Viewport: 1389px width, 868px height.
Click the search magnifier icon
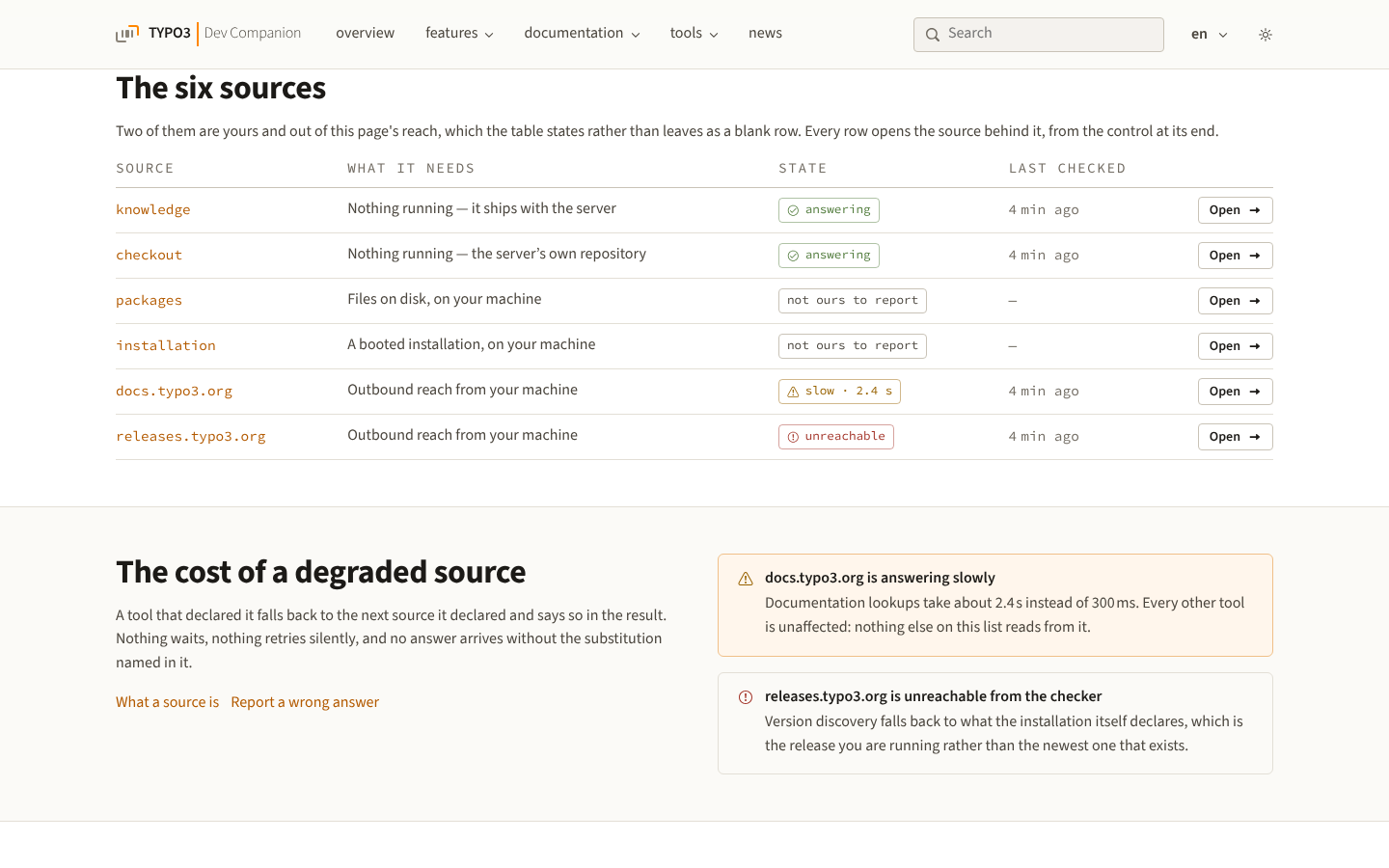point(933,35)
